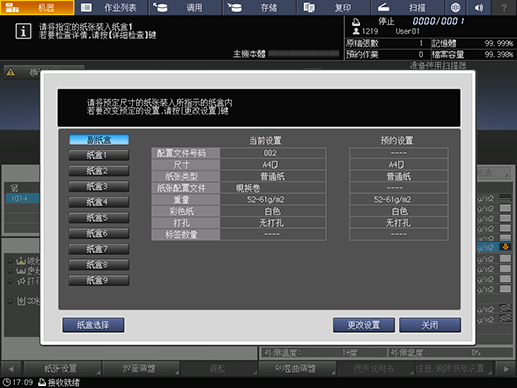Switch to the 扫描 scan tab

(x=408, y=7)
